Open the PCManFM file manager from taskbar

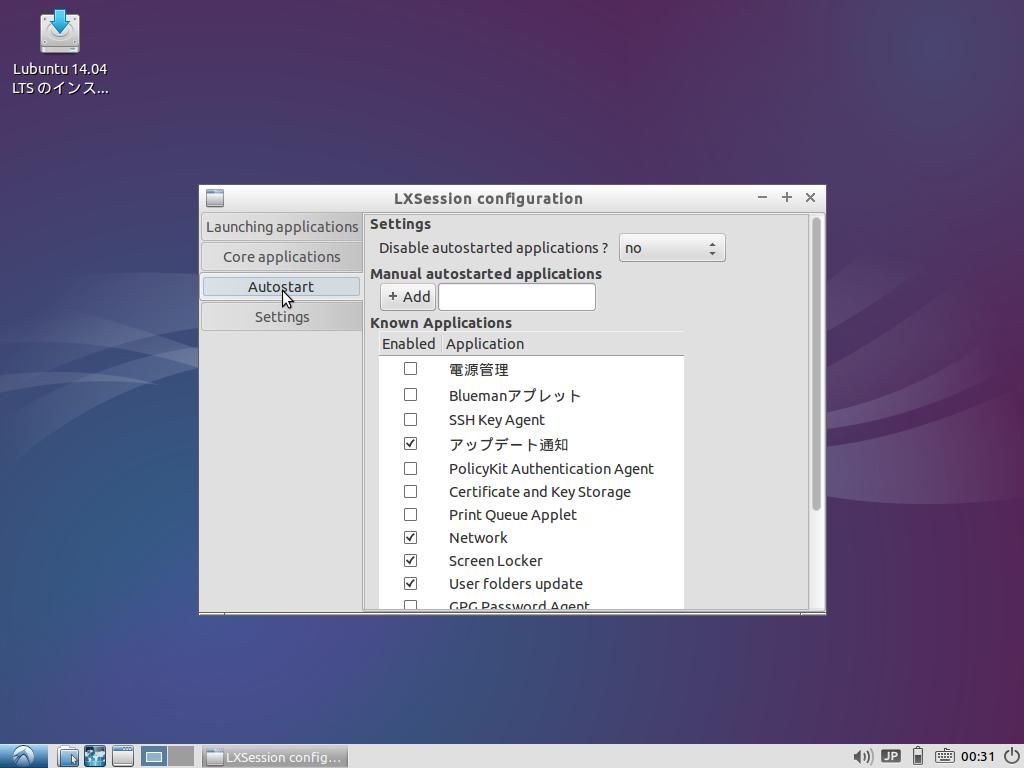pos(67,757)
